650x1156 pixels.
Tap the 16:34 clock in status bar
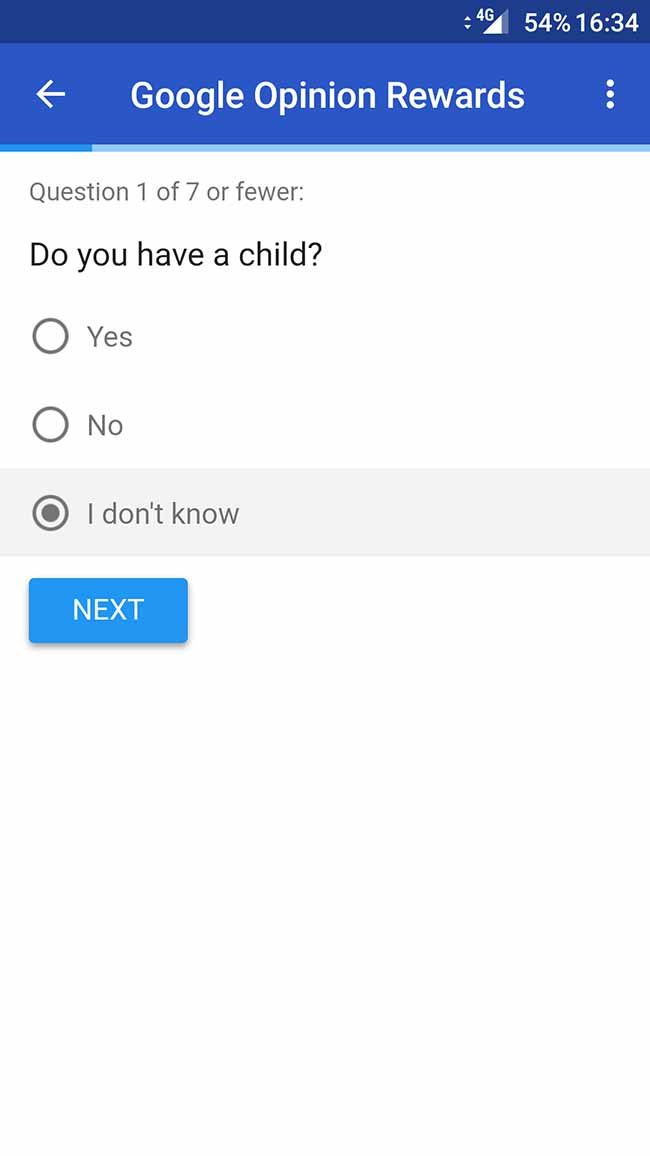click(x=607, y=22)
